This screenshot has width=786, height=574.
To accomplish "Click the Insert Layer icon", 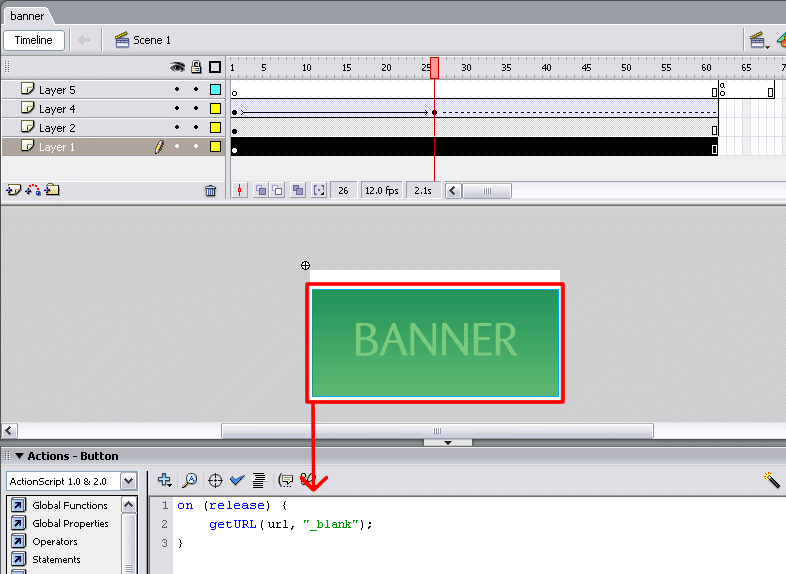I will click(x=14, y=190).
